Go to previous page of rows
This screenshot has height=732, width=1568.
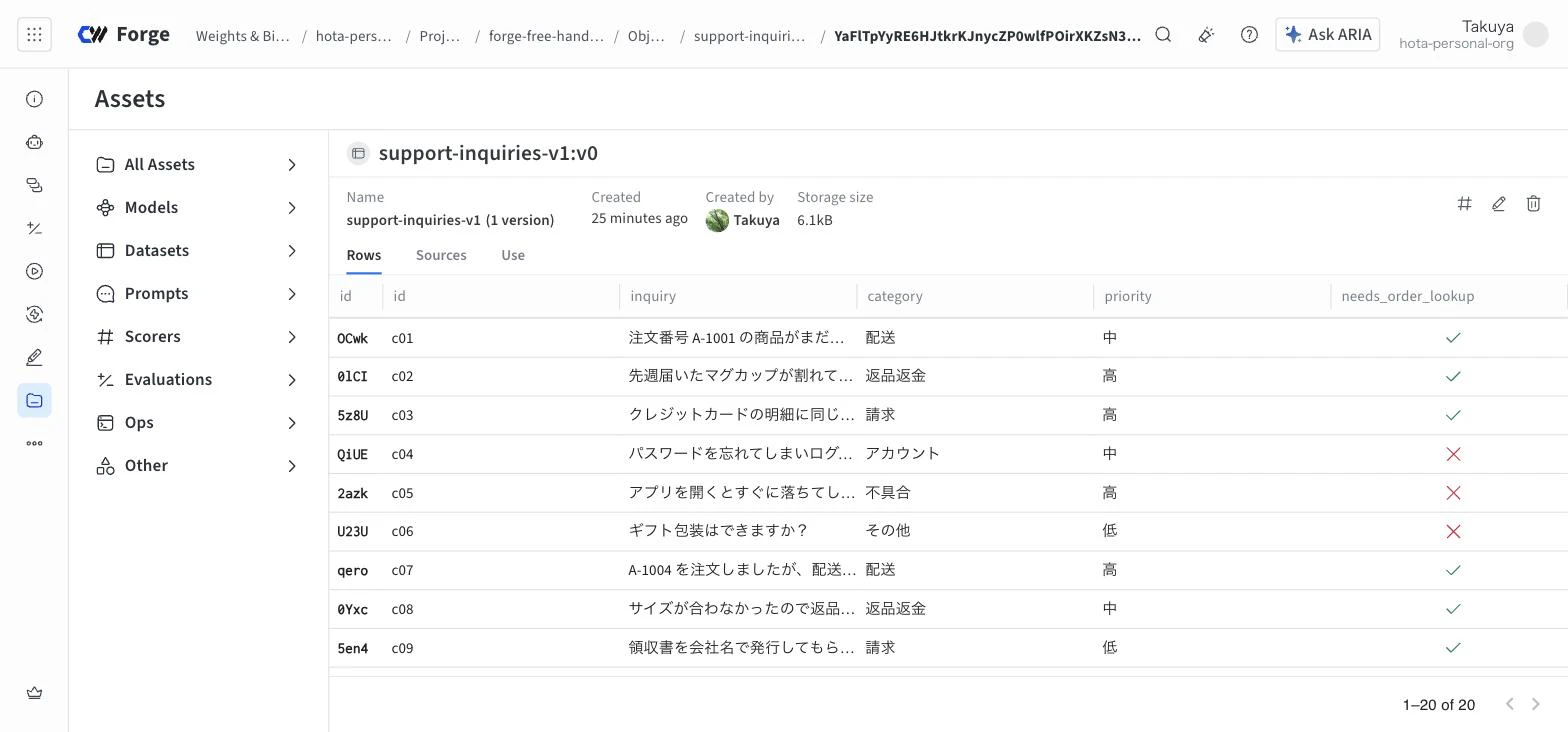tap(1510, 704)
